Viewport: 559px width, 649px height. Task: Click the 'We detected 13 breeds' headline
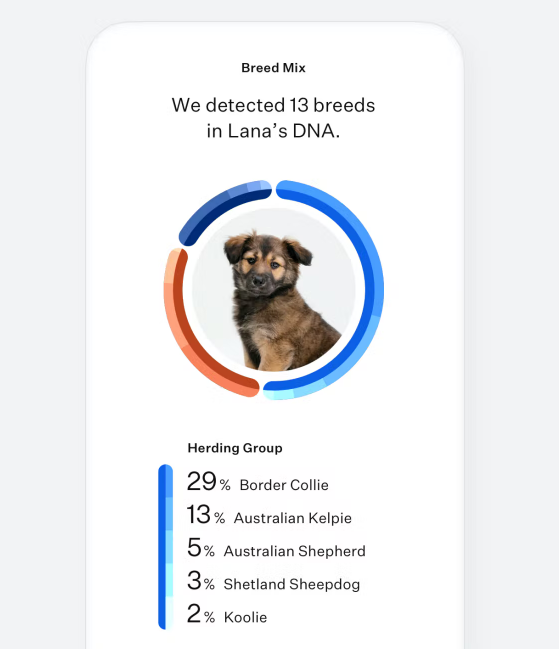click(274, 118)
